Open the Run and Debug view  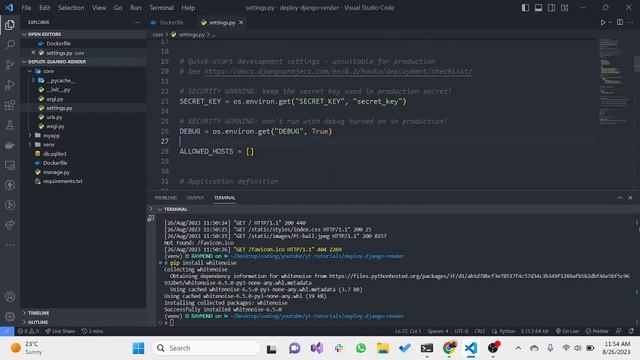pyautogui.click(x=10, y=85)
